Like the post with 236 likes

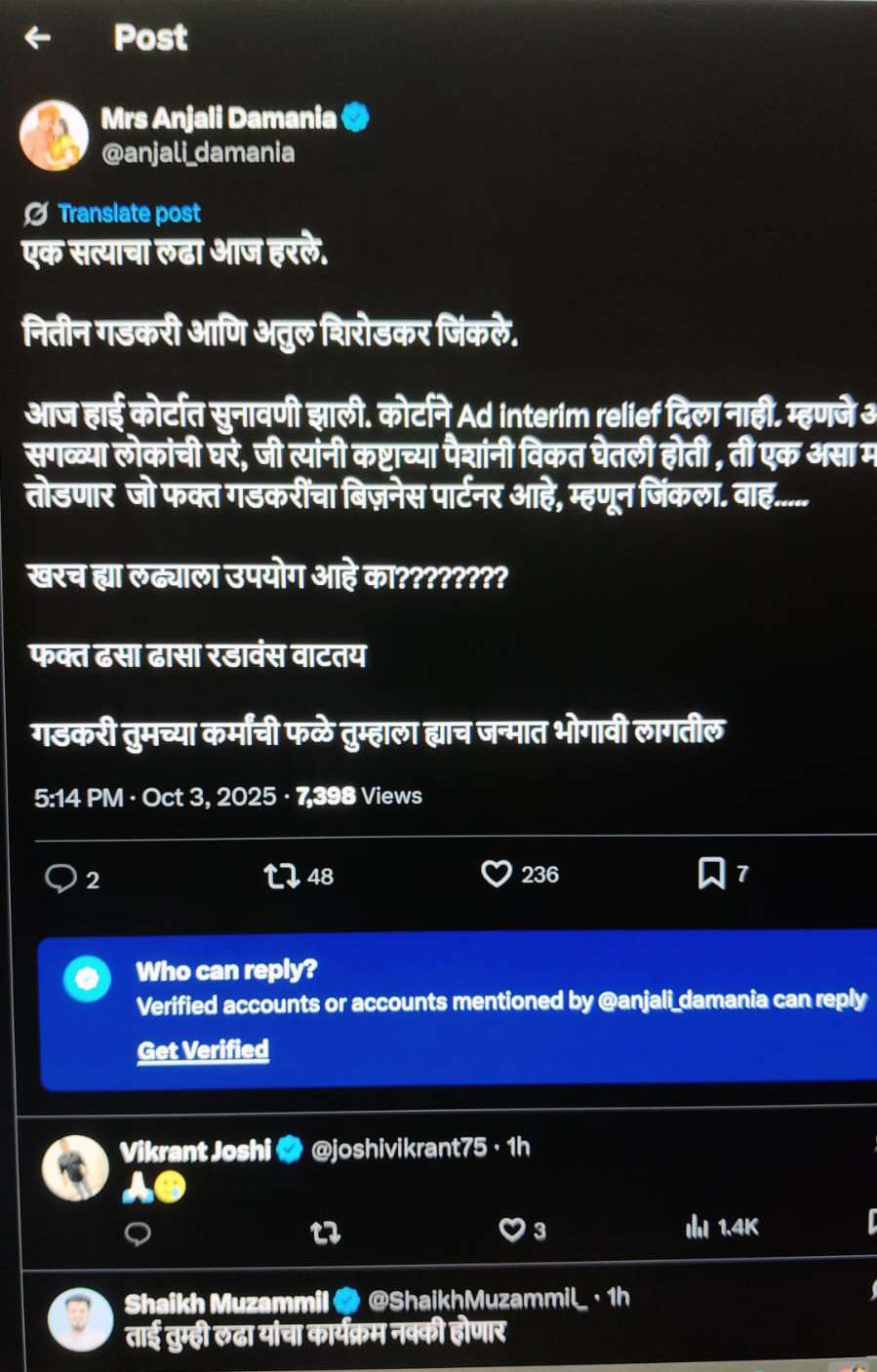[x=496, y=873]
